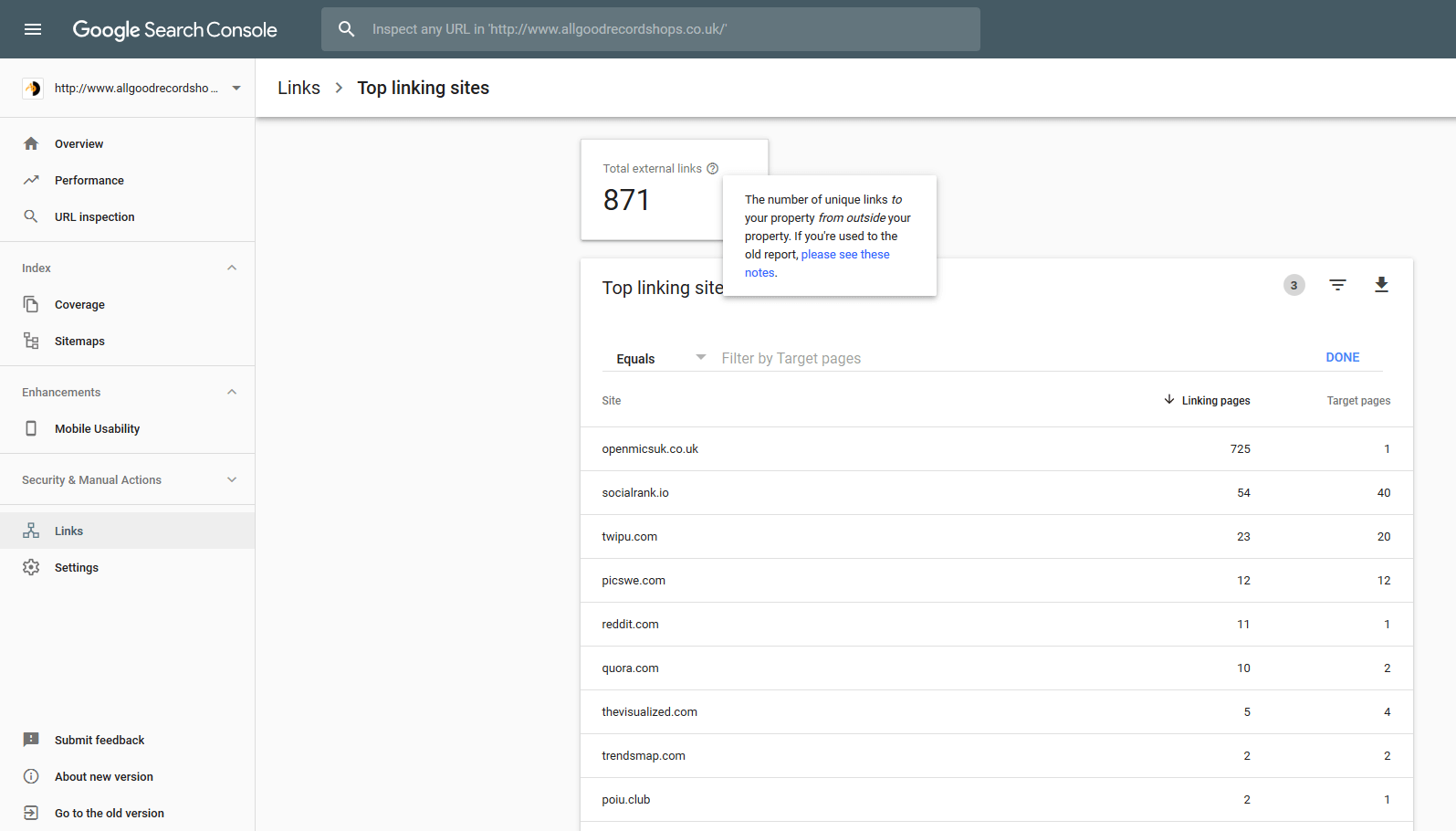
Task: Click Submit feedback
Action: (100, 740)
